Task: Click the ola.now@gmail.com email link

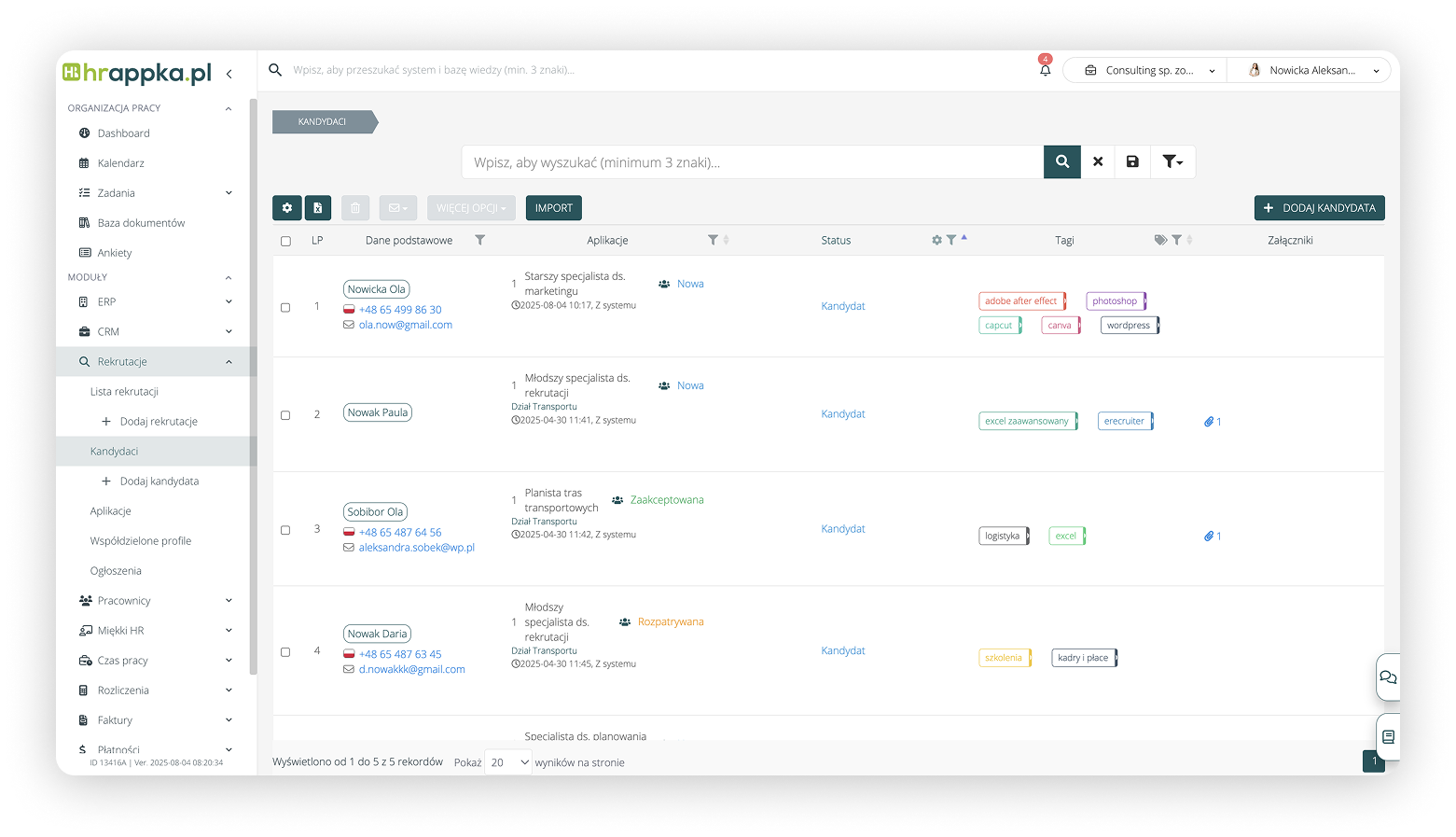Action: [x=405, y=325]
